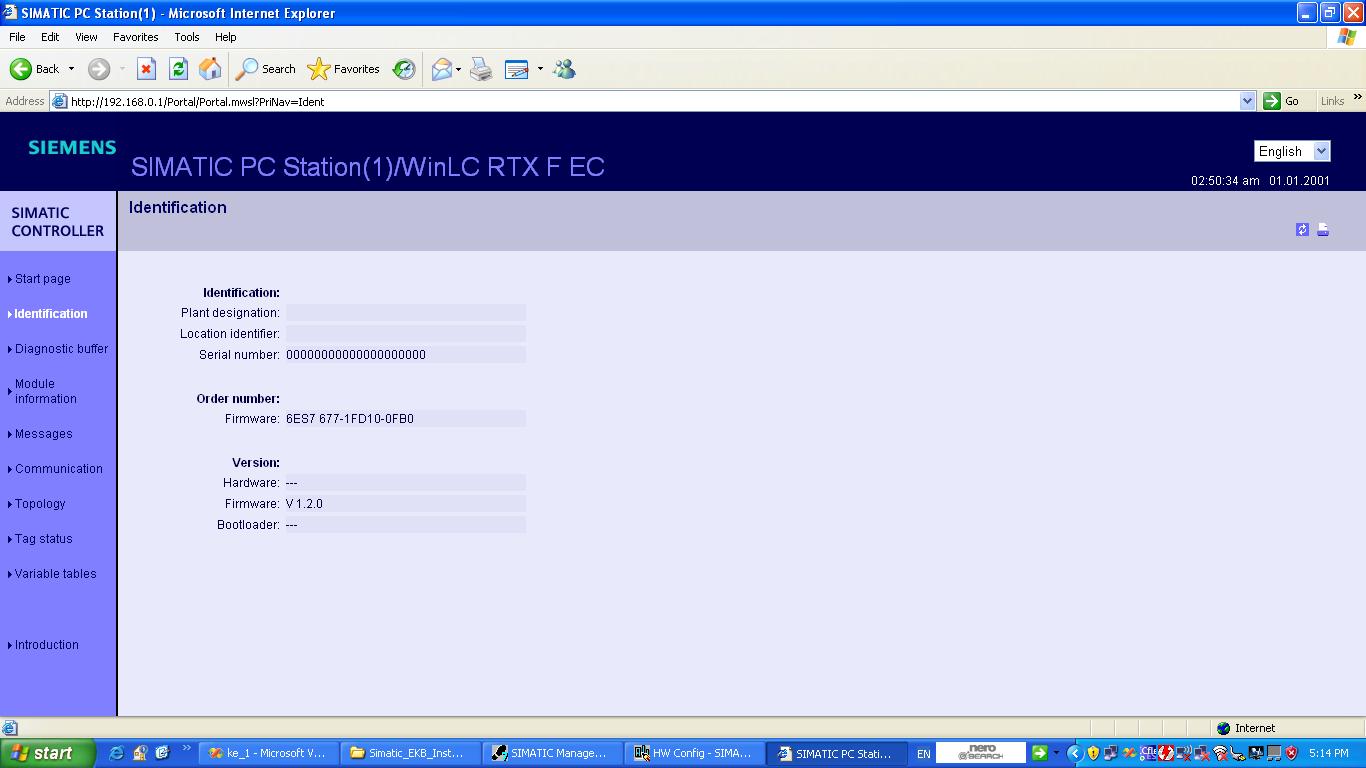
Task: Open Module information in the sidebar
Action: (45, 391)
